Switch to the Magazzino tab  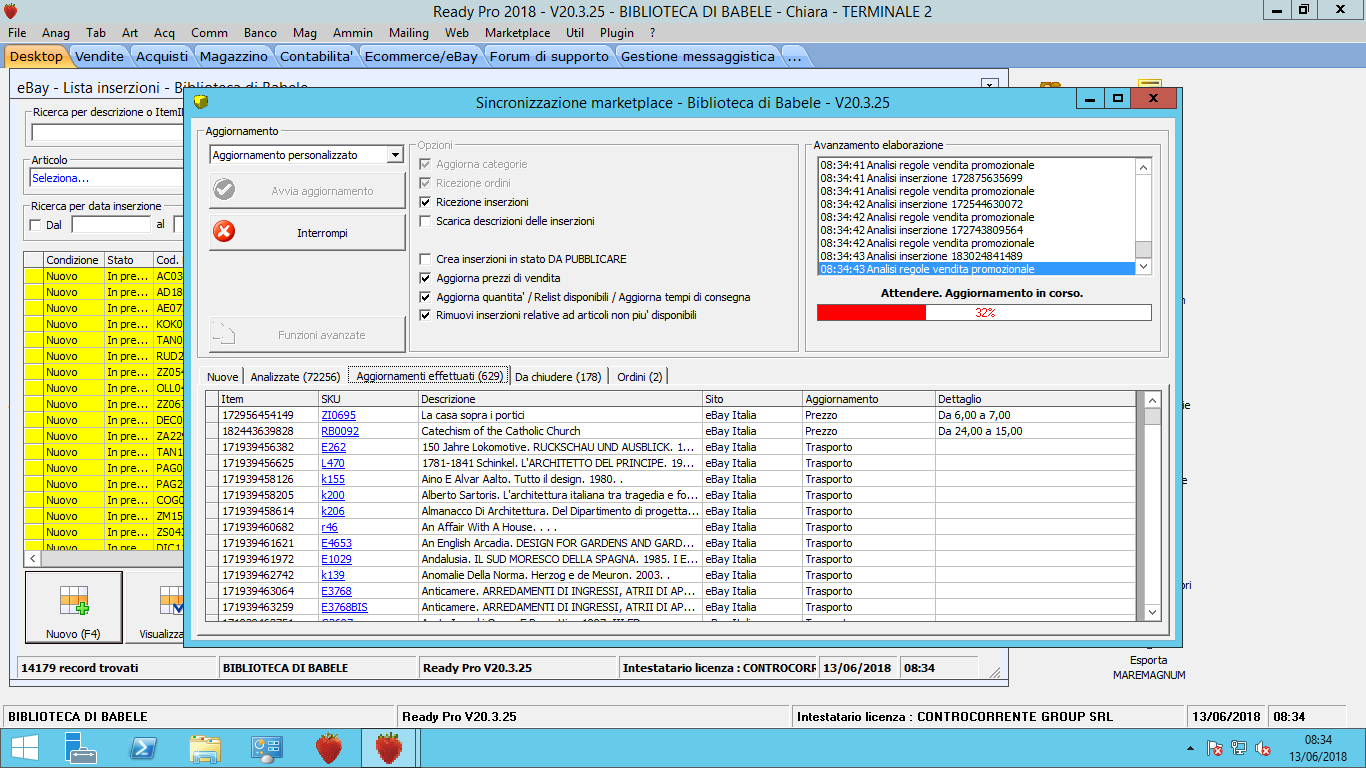[233, 57]
